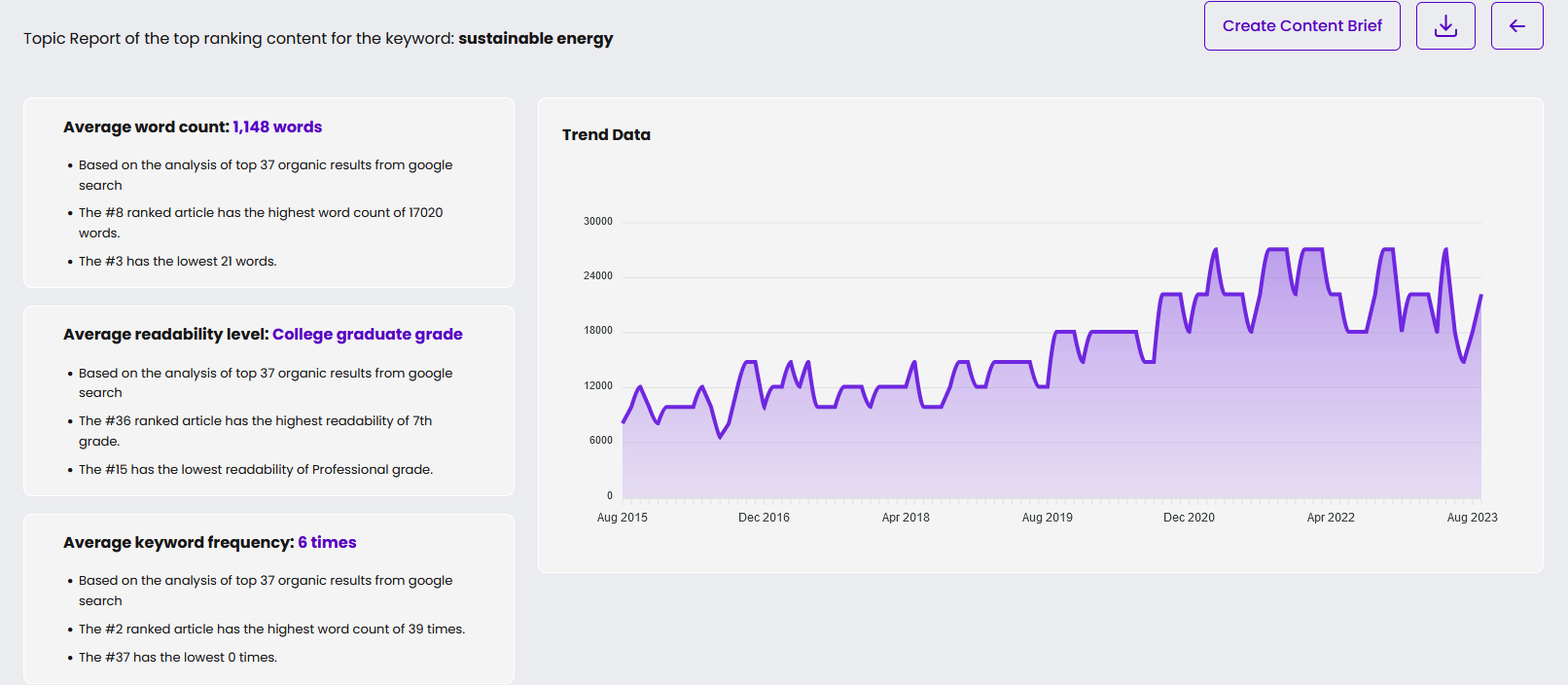
Task: Select the Dec 2016 x-axis label
Action: [764, 518]
